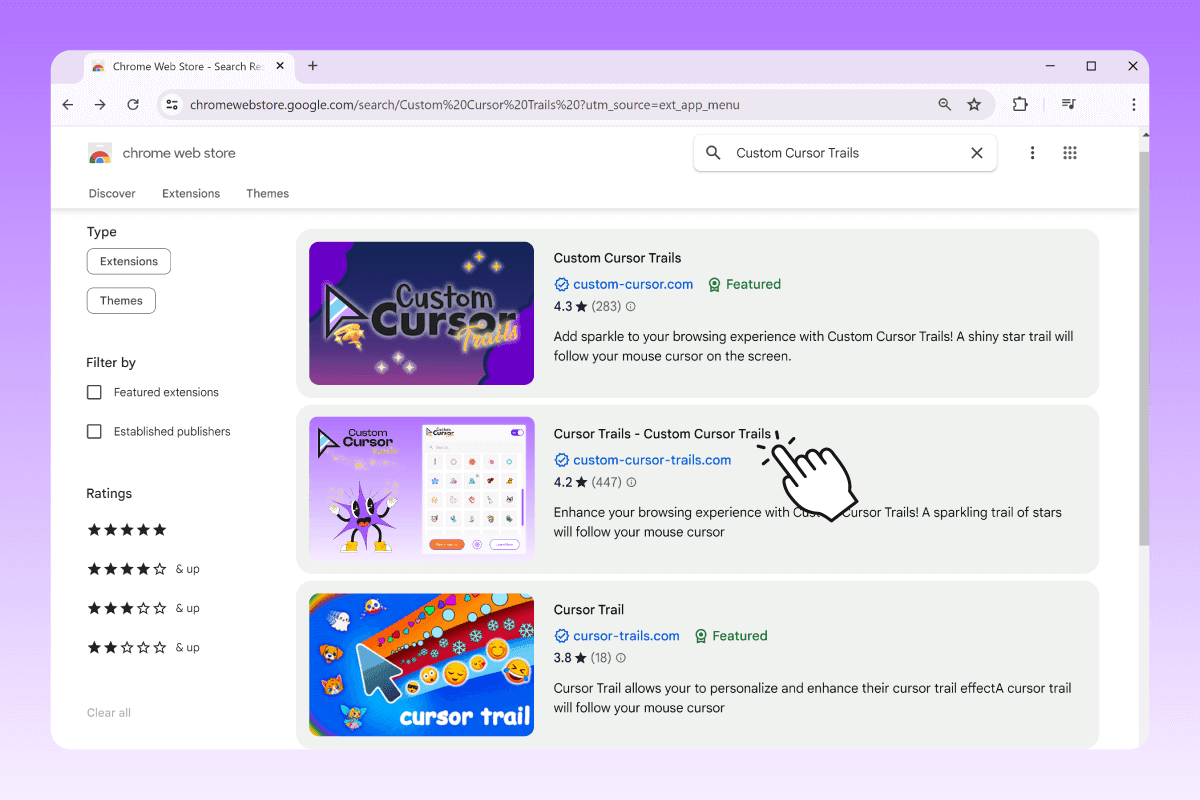The width and height of the screenshot is (1200, 800).
Task: Open the Cursor Trail result title
Action: click(x=589, y=610)
